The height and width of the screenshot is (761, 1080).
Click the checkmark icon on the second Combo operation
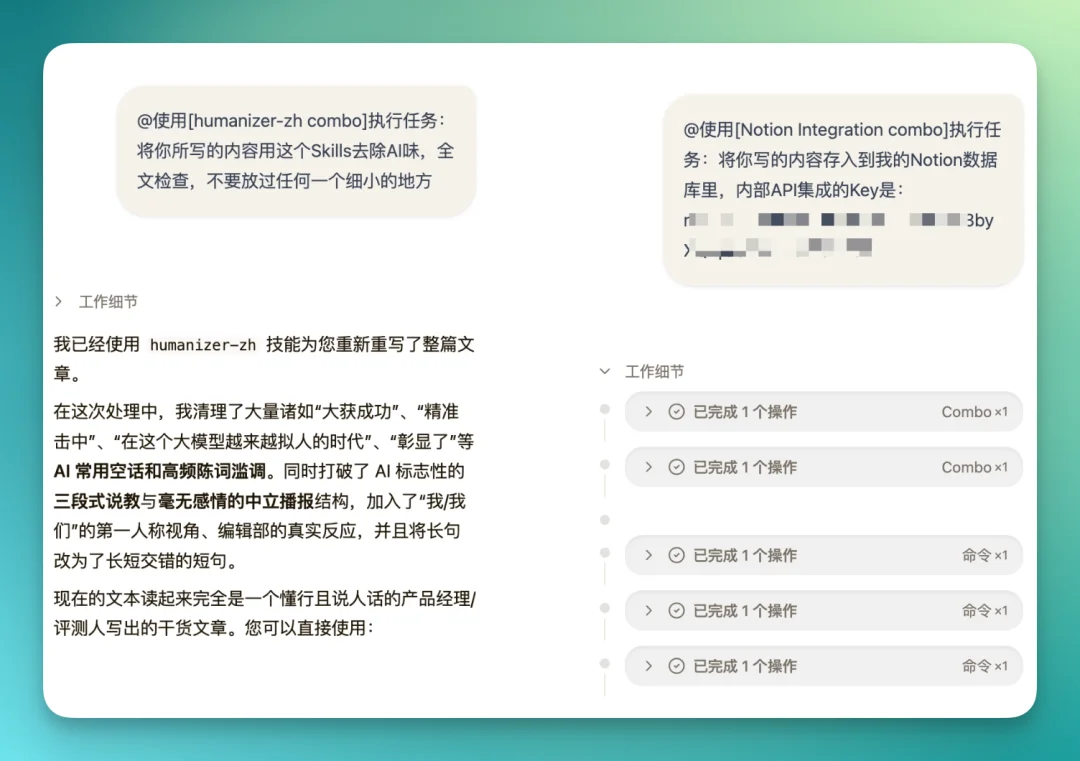(x=675, y=467)
